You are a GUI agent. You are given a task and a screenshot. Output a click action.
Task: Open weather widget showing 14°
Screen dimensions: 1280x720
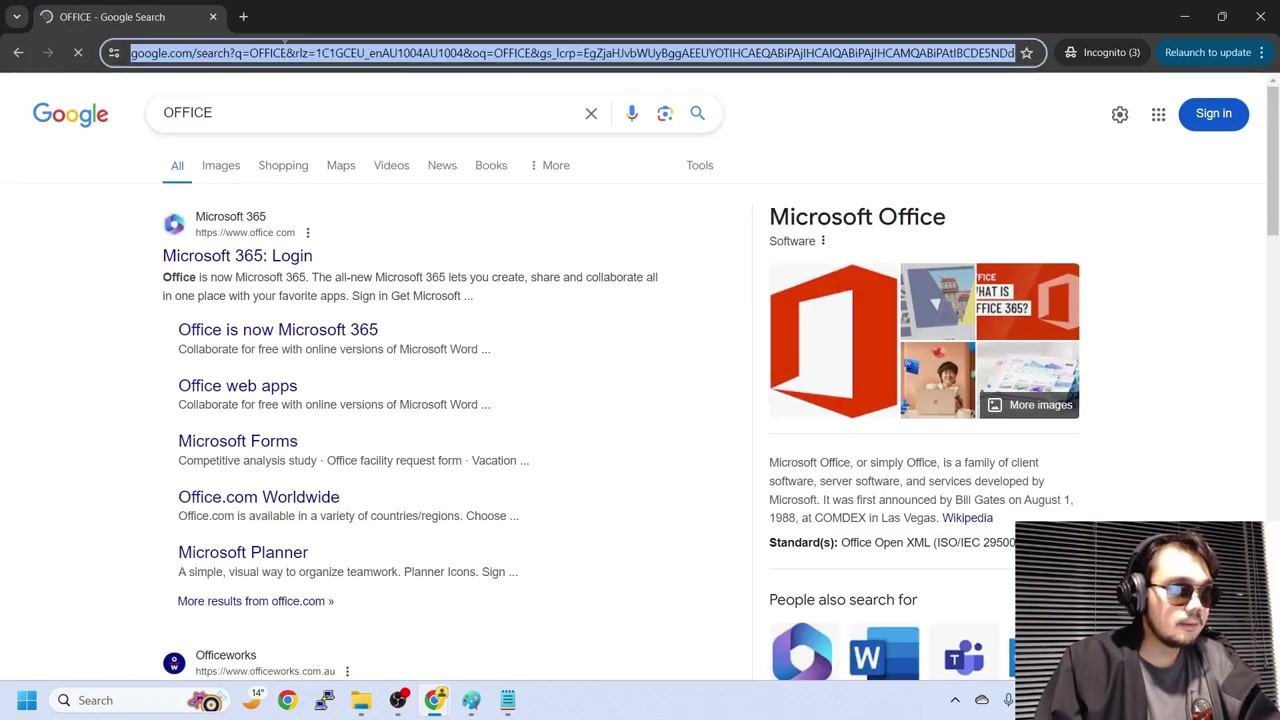coord(254,700)
